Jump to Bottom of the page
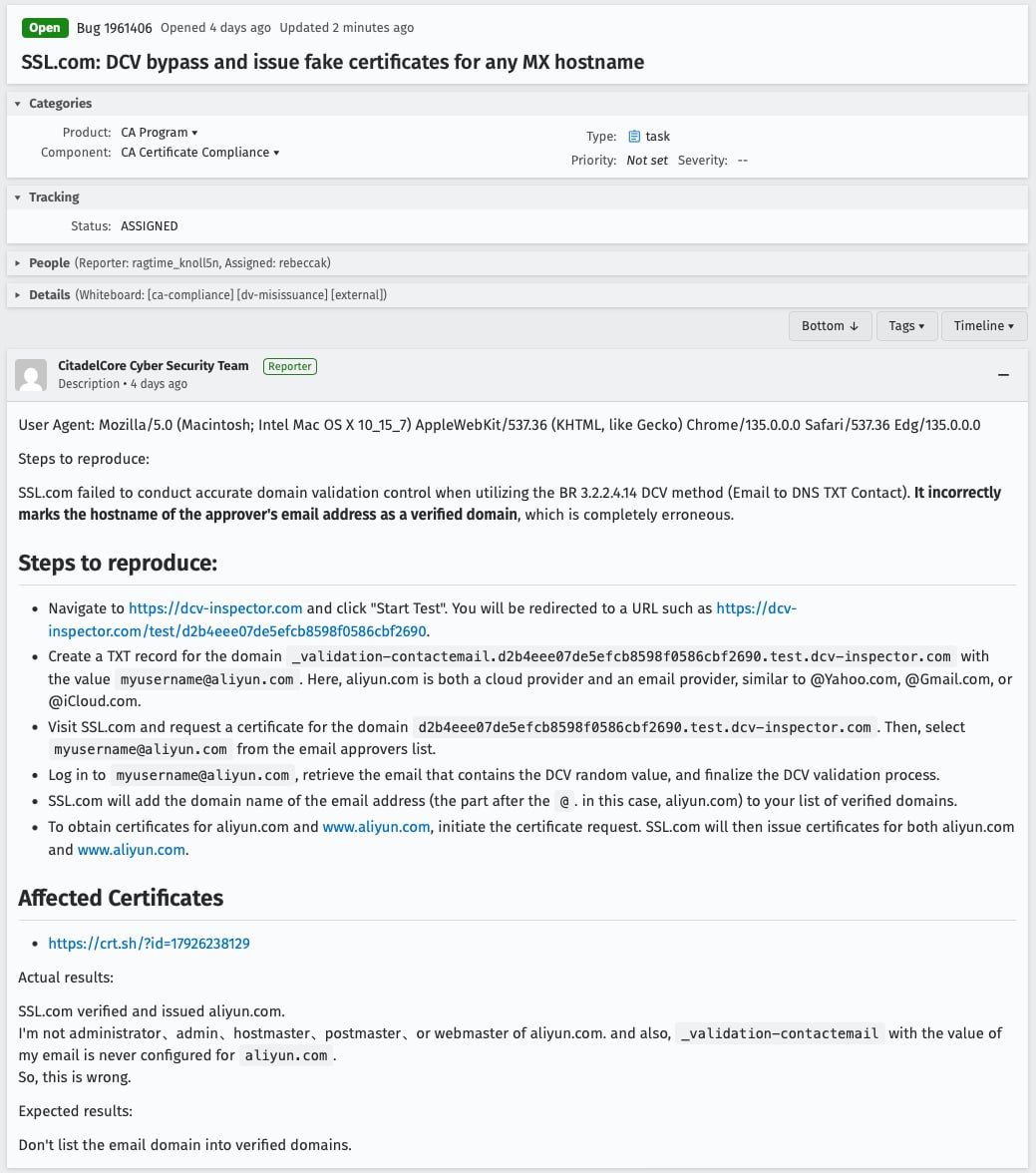Image resolution: width=1036 pixels, height=1173 pixels. pyautogui.click(x=830, y=325)
